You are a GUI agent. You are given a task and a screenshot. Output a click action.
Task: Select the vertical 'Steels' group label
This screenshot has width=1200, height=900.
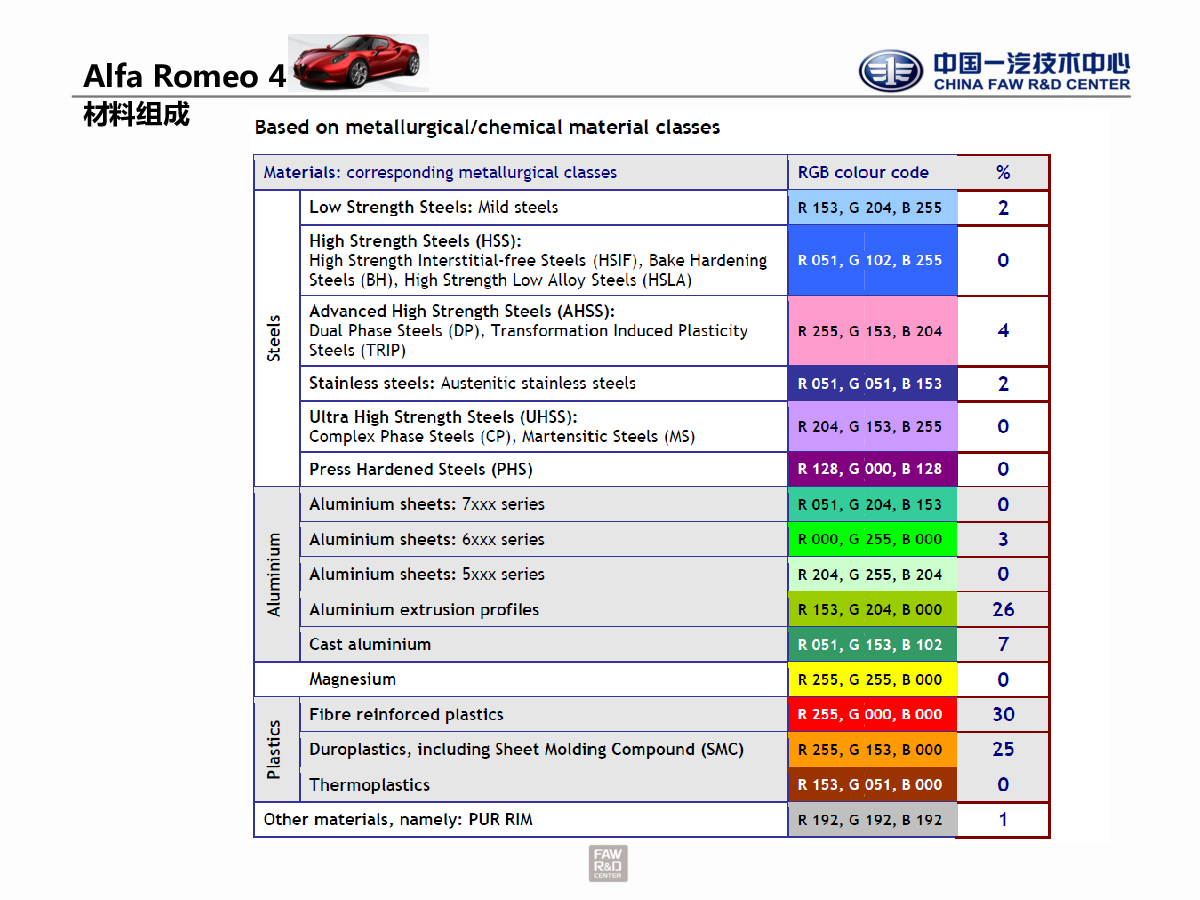pyautogui.click(x=275, y=338)
